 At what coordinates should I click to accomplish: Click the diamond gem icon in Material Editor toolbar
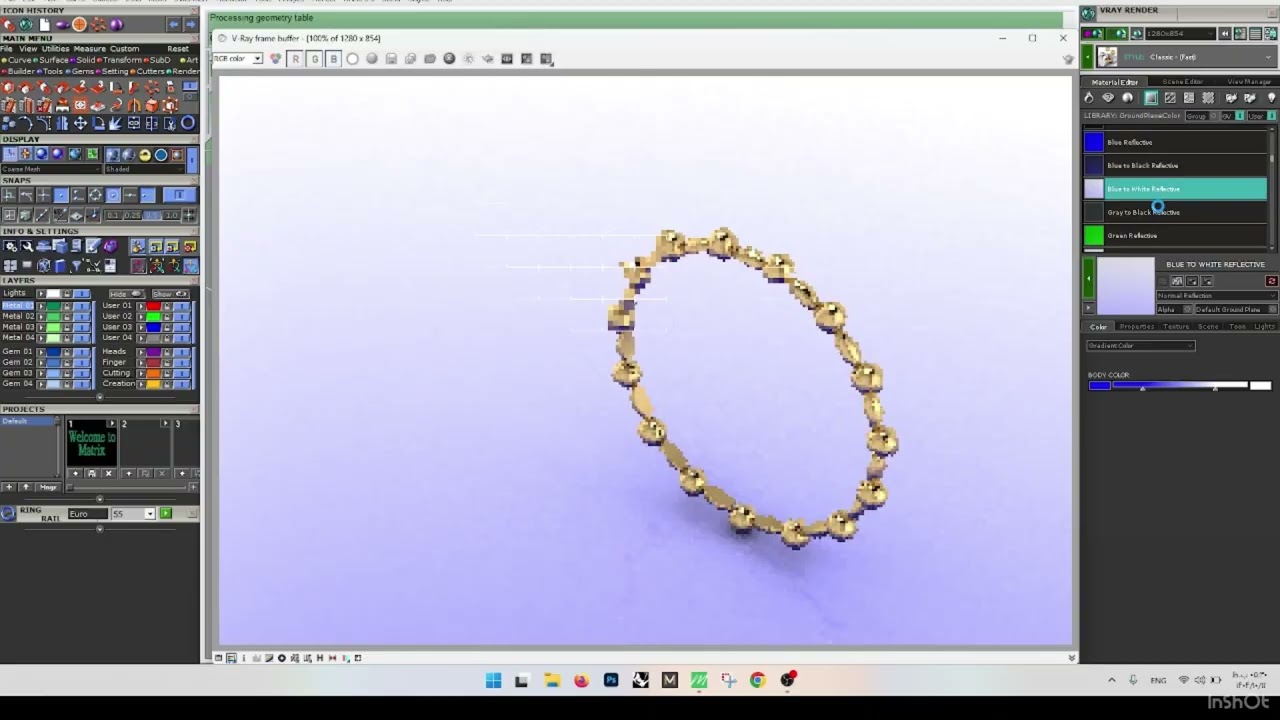pos(1108,98)
